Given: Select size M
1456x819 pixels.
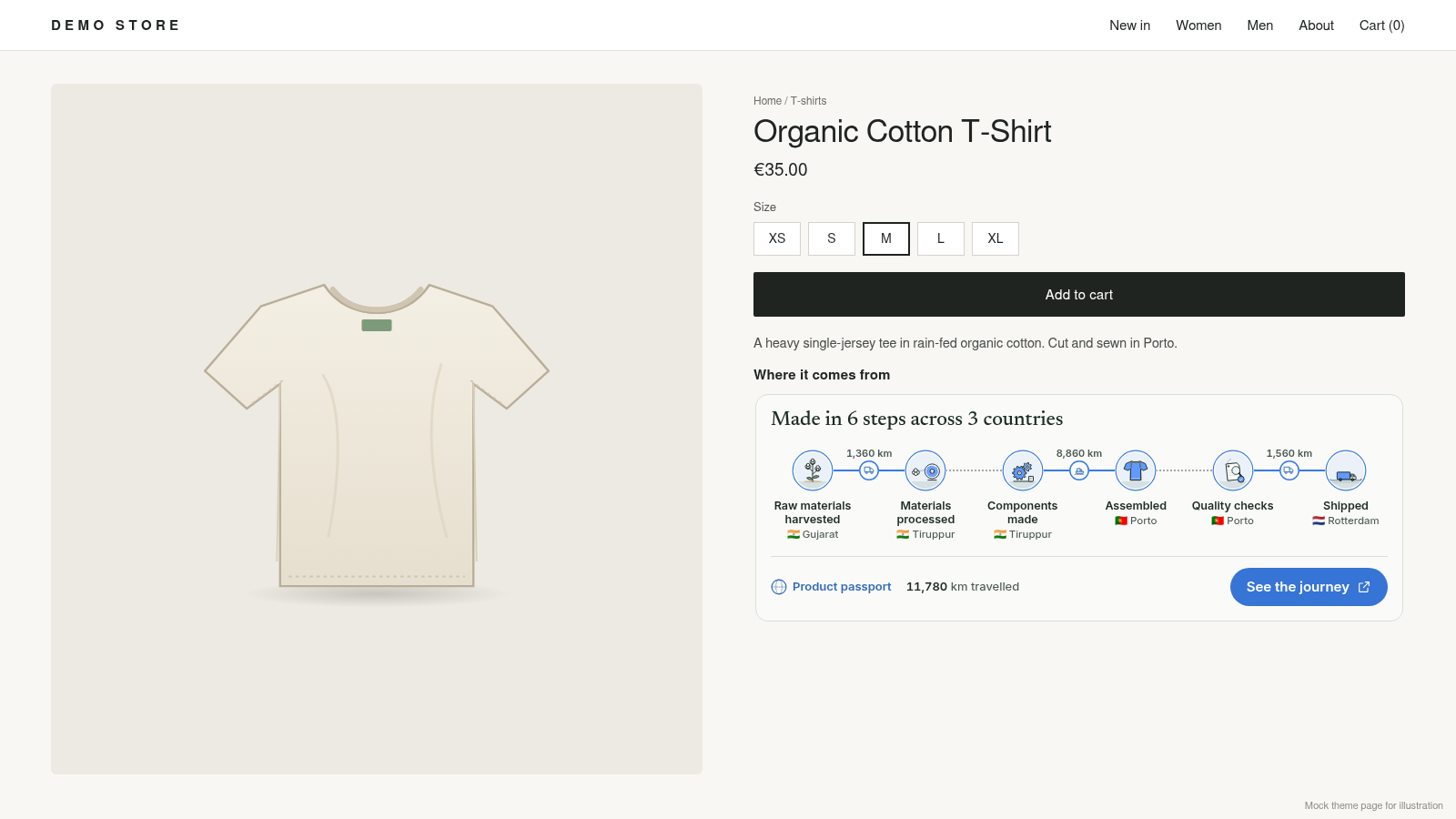Looking at the screenshot, I should [886, 238].
